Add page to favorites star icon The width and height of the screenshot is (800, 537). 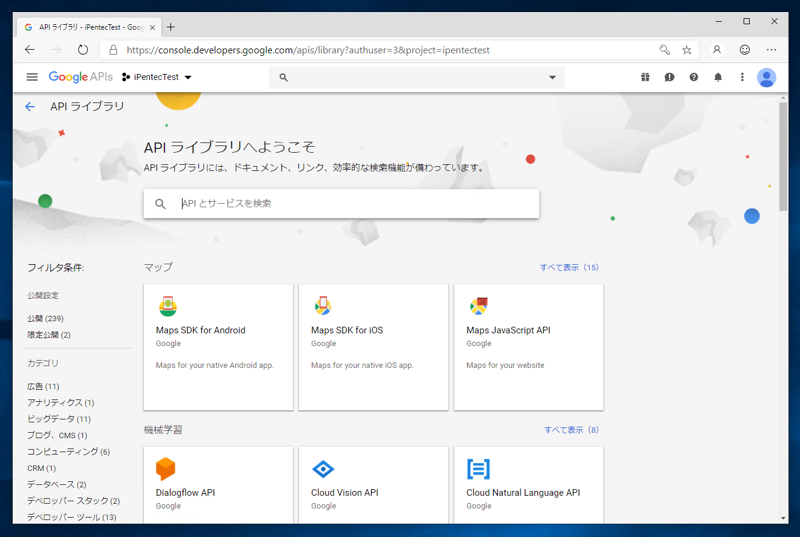click(687, 49)
